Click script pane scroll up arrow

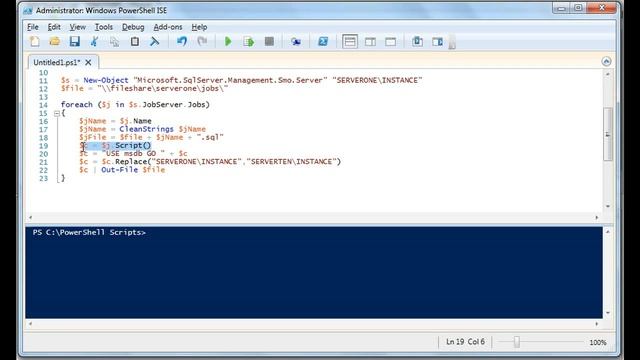pyautogui.click(x=608, y=74)
